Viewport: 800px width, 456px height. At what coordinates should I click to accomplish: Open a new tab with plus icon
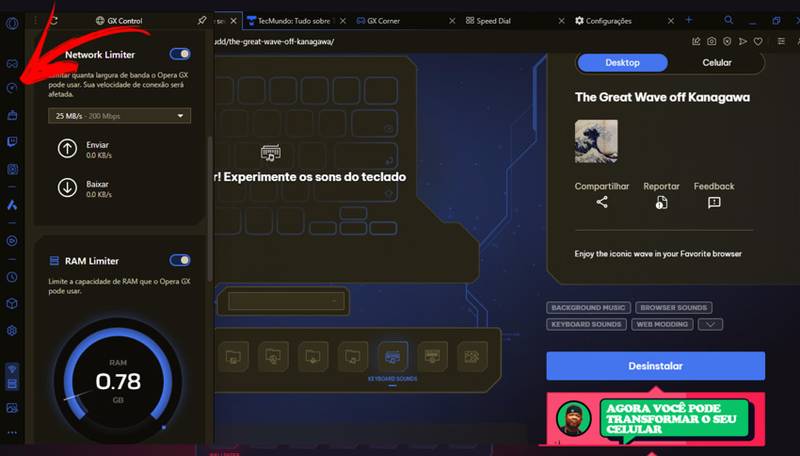click(x=689, y=20)
